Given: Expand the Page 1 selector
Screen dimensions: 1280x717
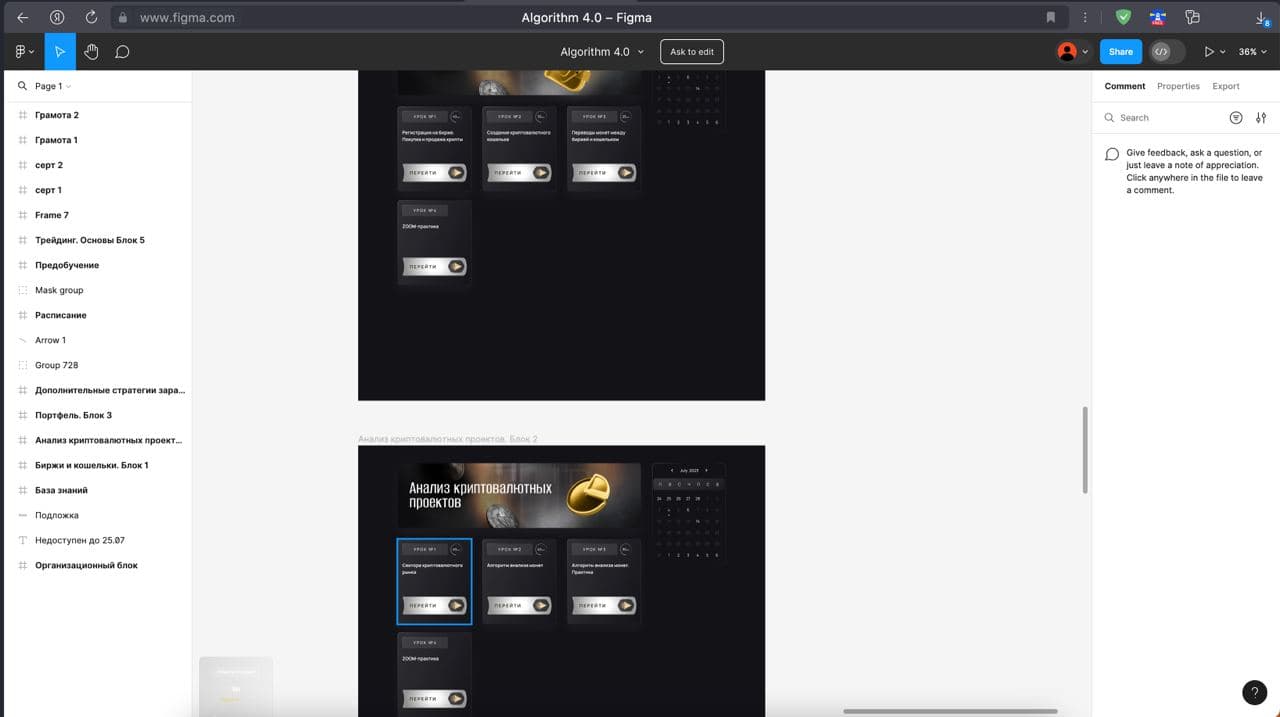Looking at the screenshot, I should tap(53, 86).
